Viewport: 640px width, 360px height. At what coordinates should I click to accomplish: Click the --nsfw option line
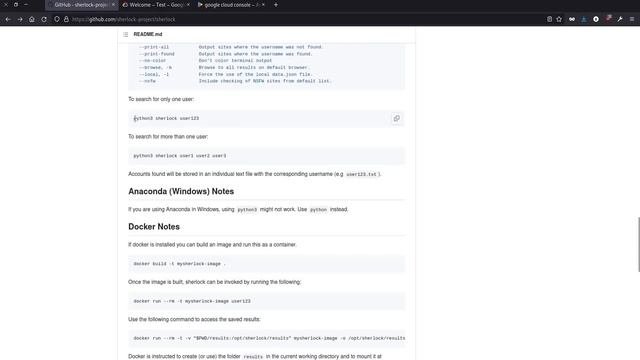(x=235, y=81)
